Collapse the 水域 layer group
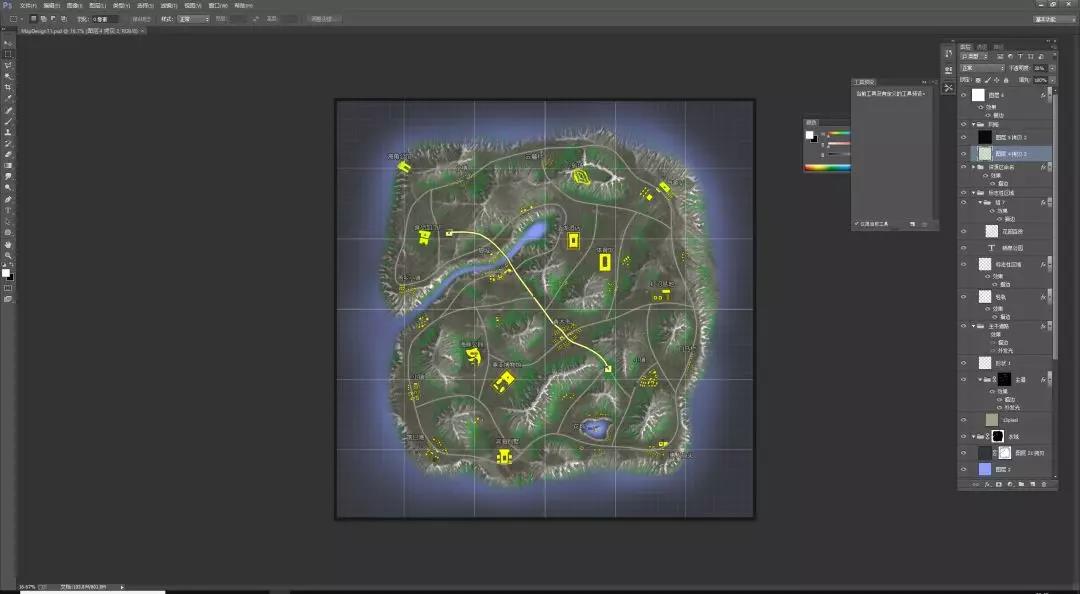 tap(973, 436)
